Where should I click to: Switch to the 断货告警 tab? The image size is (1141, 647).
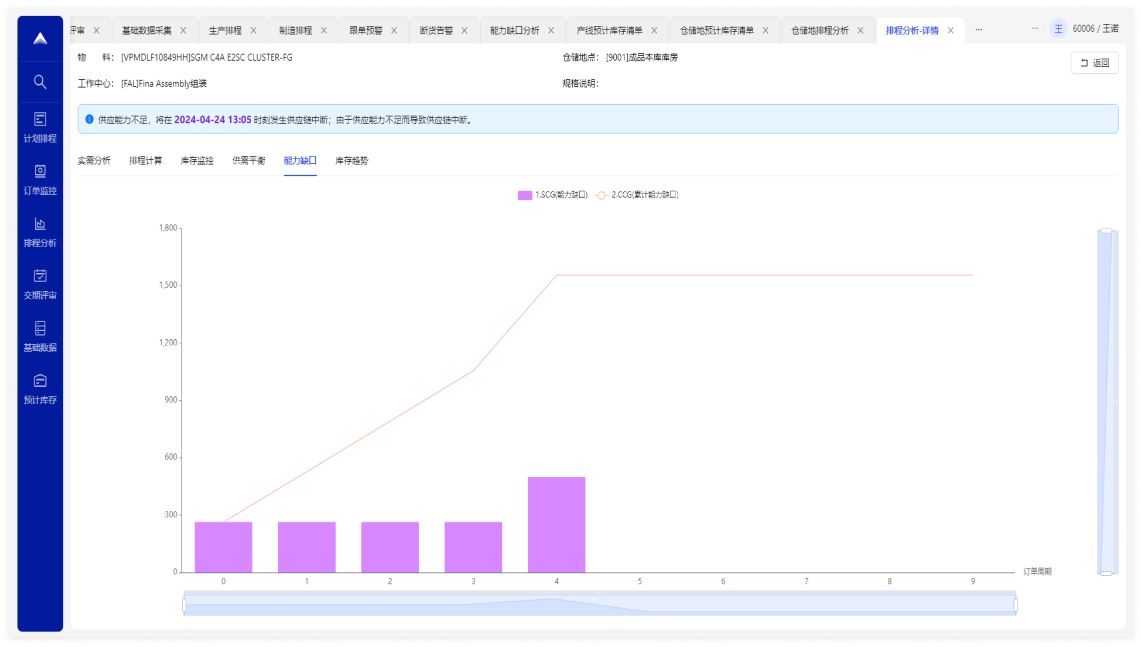point(436,31)
